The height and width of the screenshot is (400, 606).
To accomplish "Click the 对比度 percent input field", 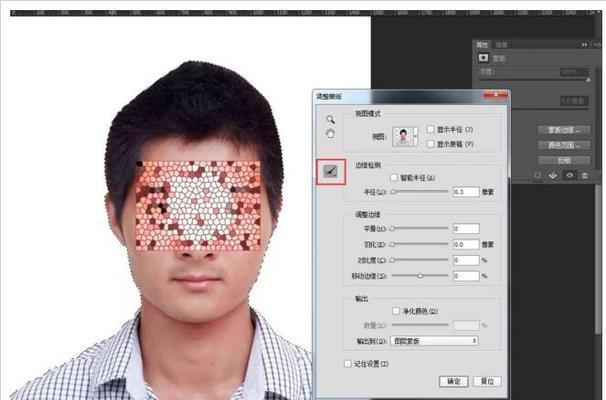I will [x=466, y=260].
